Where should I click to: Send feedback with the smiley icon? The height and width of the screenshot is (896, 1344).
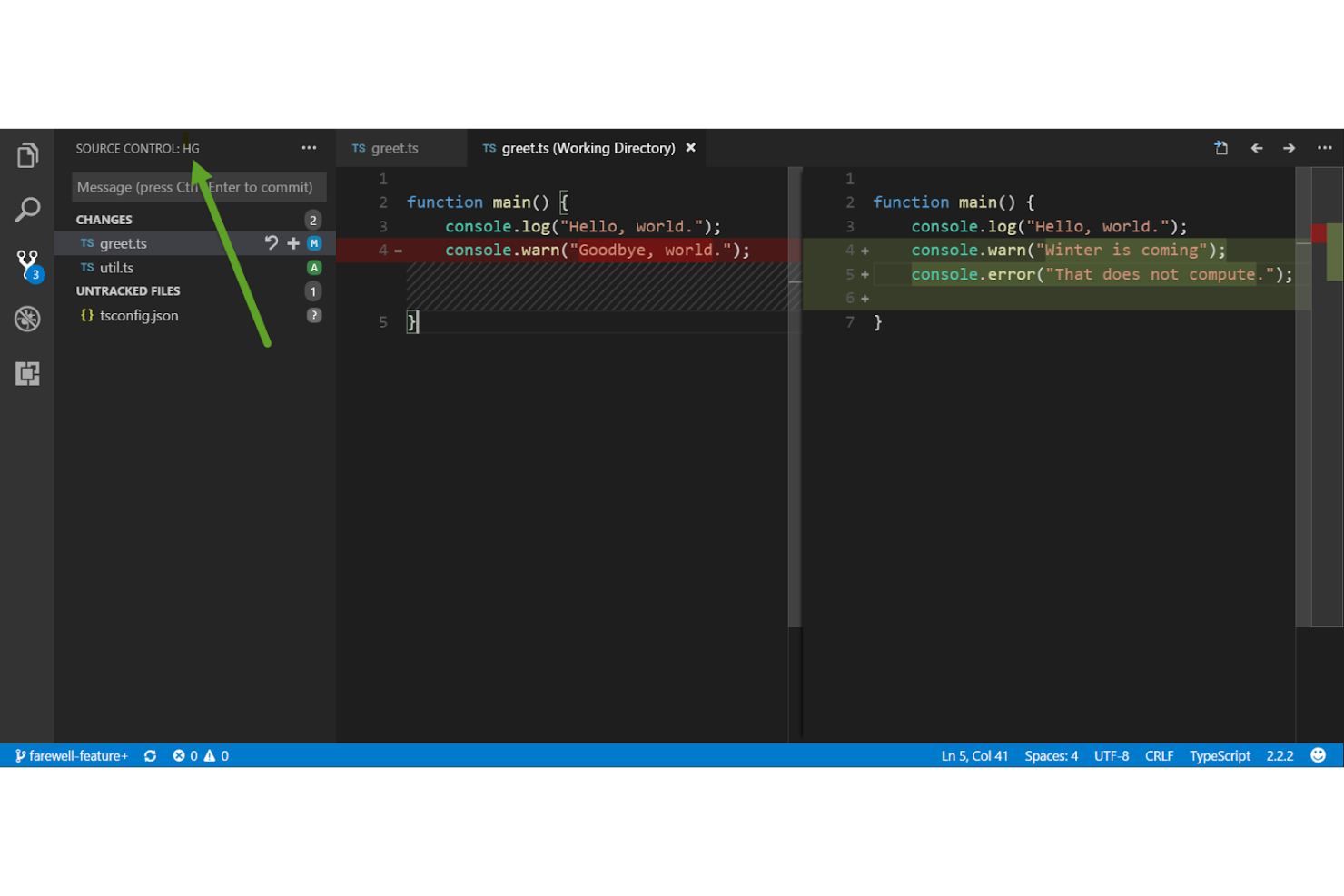1318,754
